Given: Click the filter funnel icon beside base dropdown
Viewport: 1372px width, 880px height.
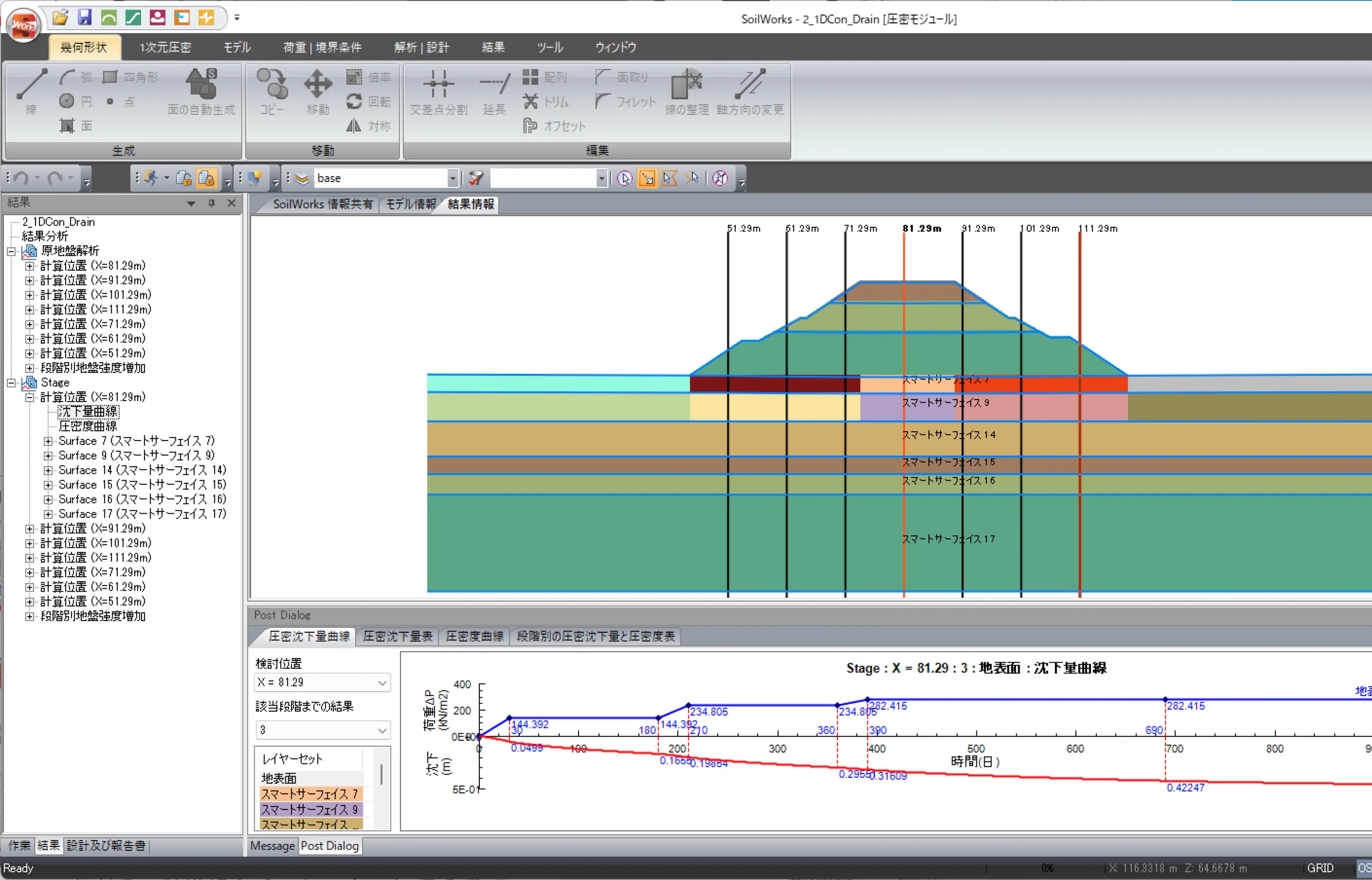Looking at the screenshot, I should pyautogui.click(x=476, y=178).
